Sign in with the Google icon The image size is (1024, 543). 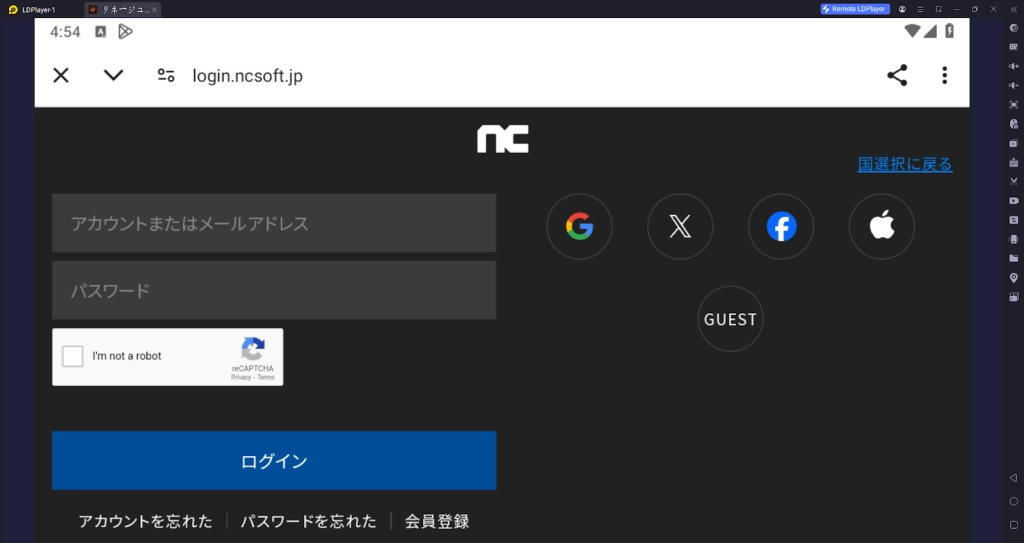pyautogui.click(x=579, y=227)
